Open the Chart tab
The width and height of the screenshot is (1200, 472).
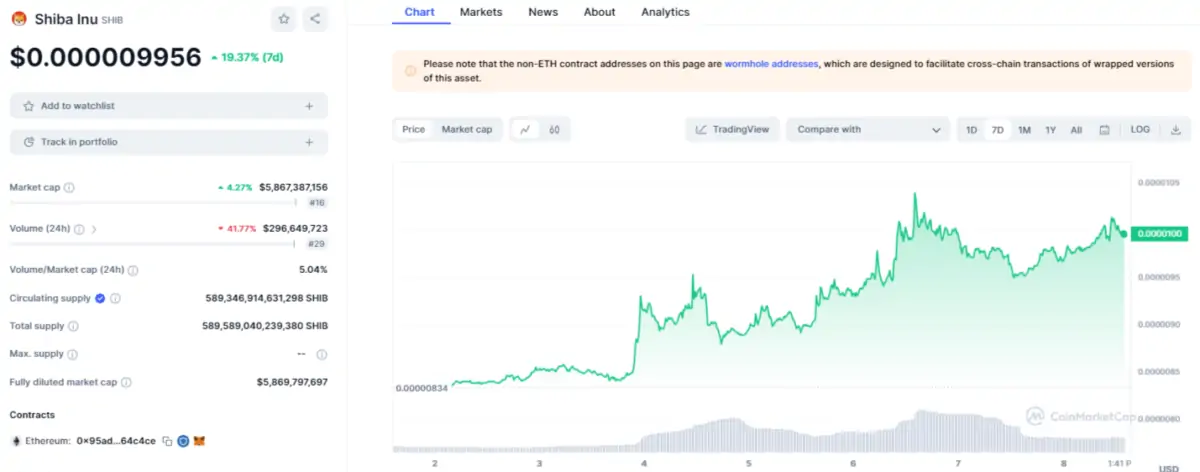click(420, 12)
